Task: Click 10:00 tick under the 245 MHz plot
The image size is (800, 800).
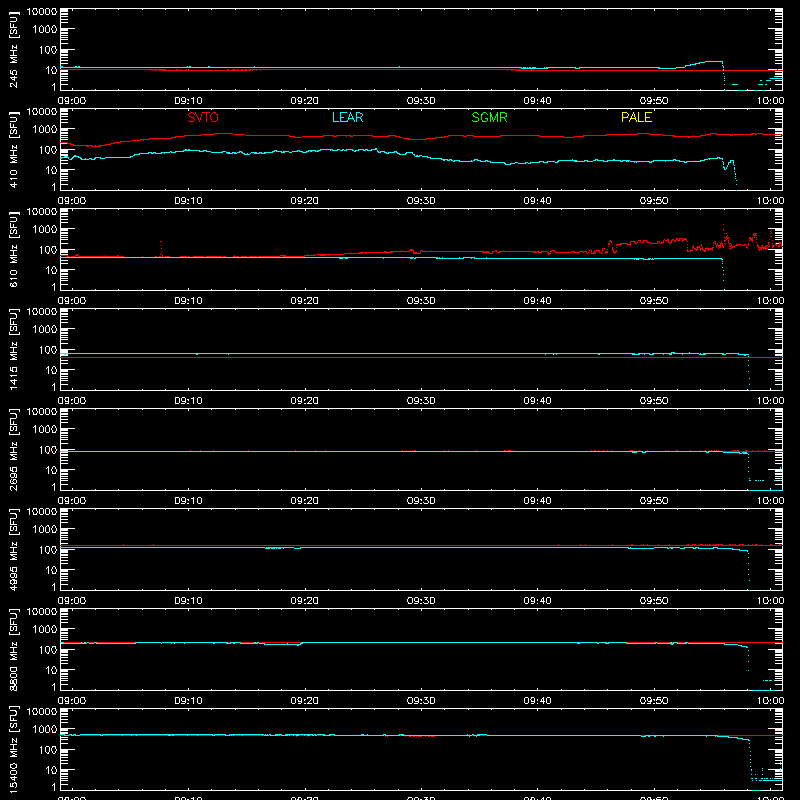Action: coord(770,101)
